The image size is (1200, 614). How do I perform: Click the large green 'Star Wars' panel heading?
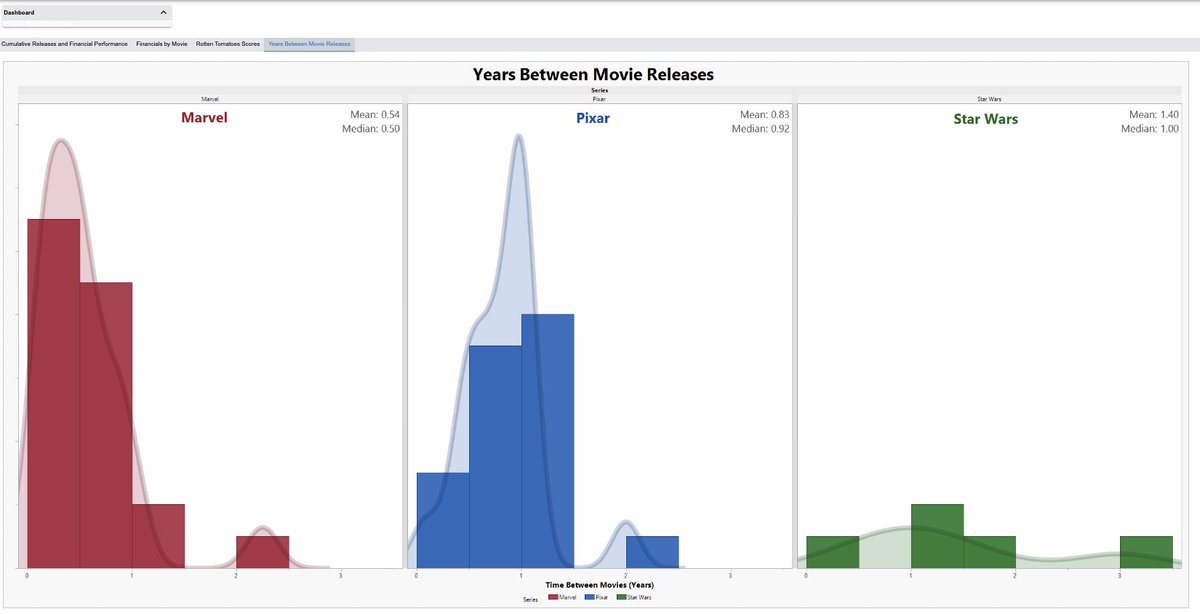[986, 119]
